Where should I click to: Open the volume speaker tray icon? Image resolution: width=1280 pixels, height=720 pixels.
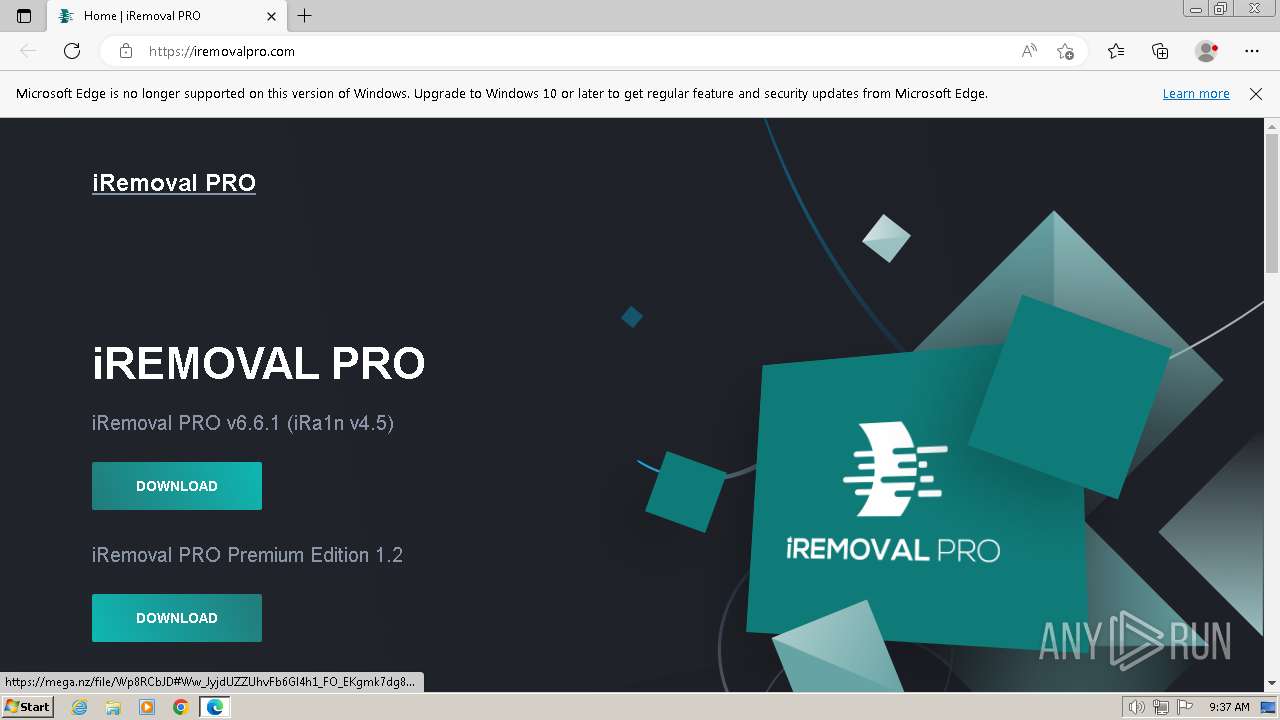(1137, 707)
